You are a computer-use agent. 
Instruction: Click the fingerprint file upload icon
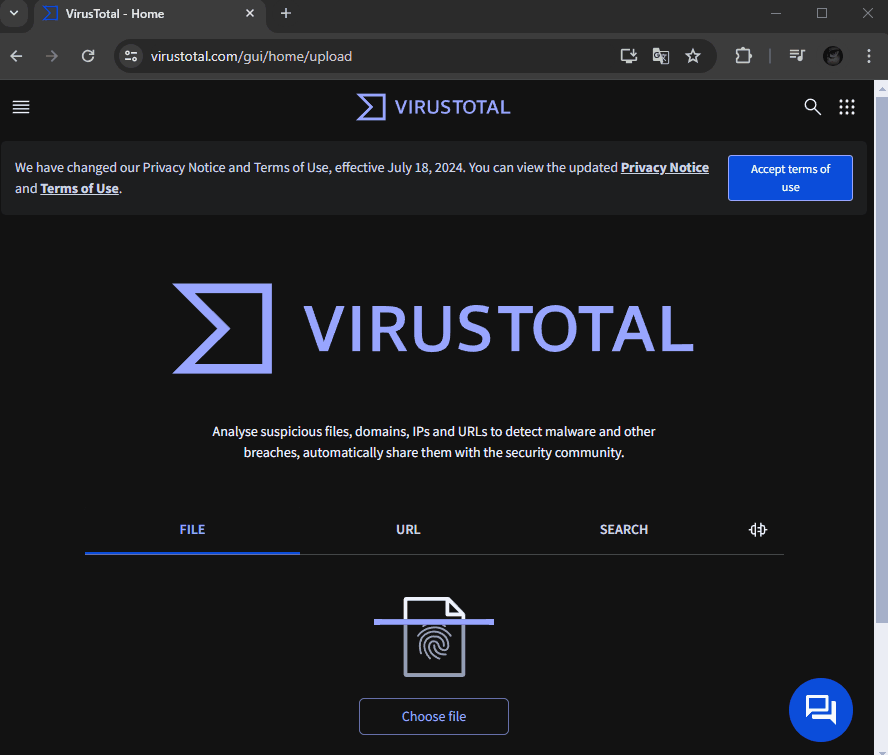coord(434,637)
